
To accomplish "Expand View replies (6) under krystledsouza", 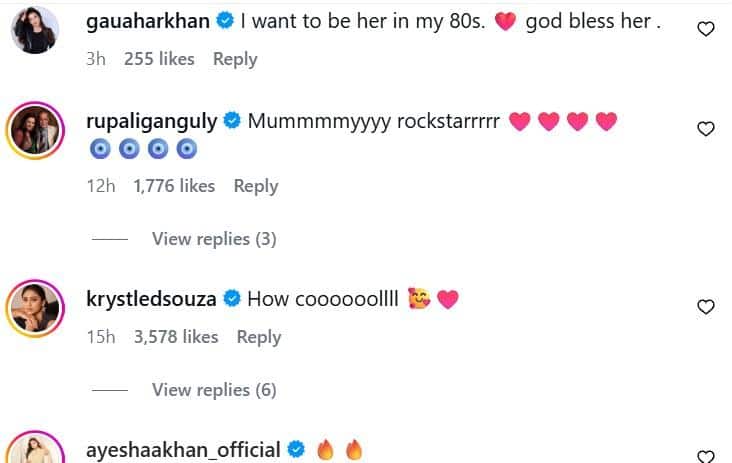I will [214, 390].
